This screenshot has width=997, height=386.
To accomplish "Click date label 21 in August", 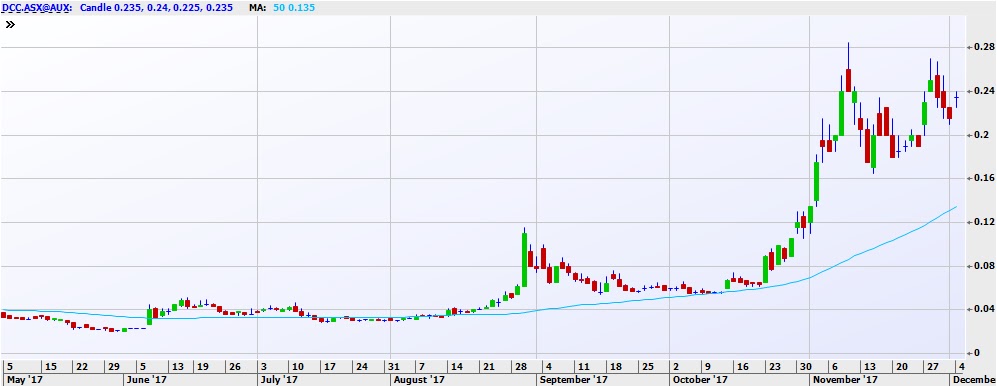I will tap(488, 366).
